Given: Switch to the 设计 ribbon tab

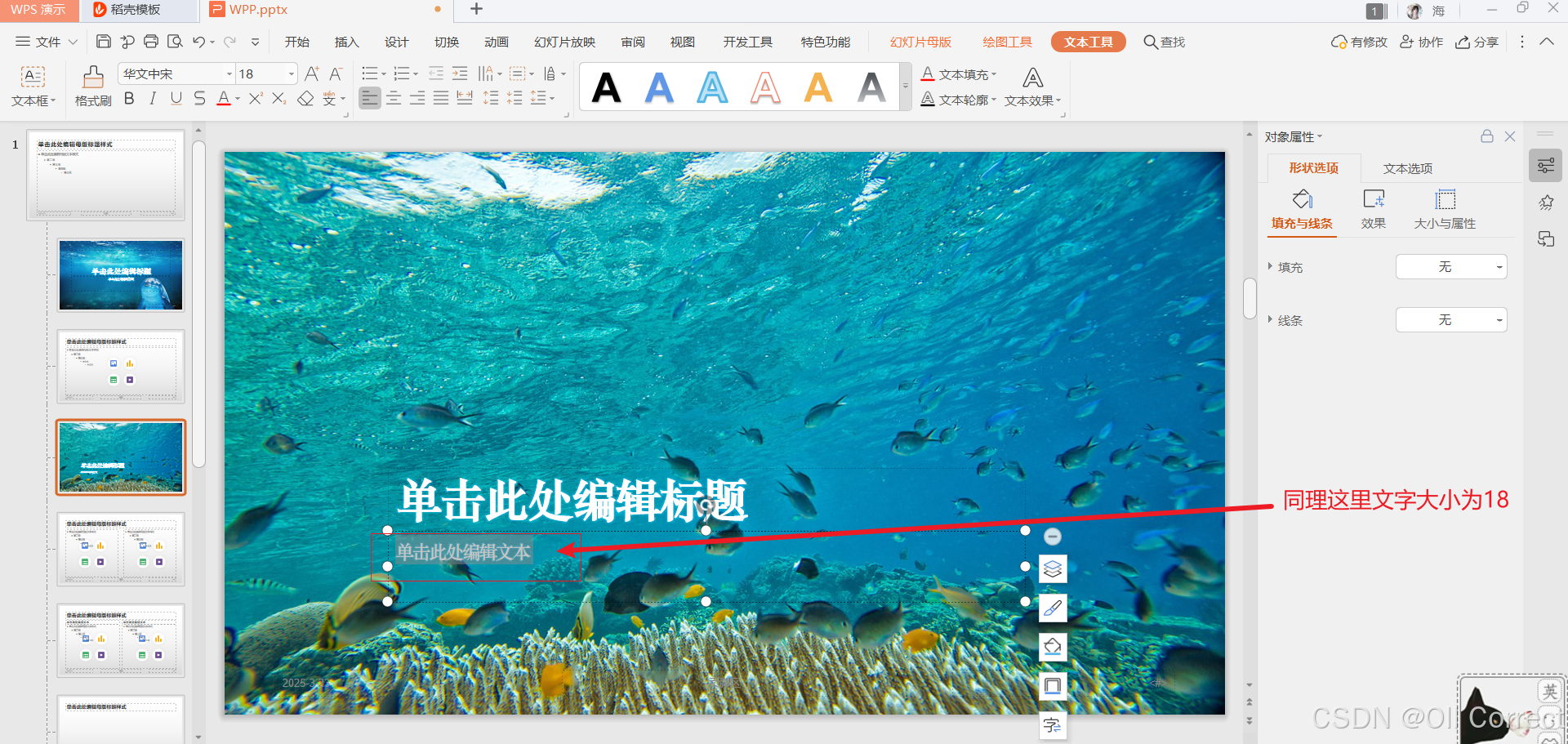Looking at the screenshot, I should 397,42.
